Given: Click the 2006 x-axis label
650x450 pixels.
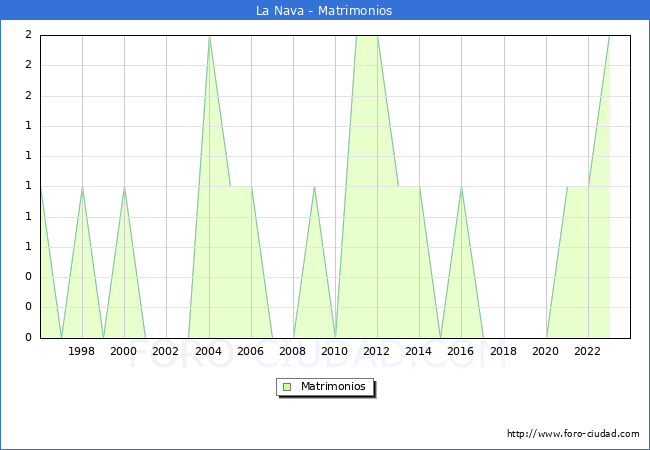Looking at the screenshot, I should 250,351.
